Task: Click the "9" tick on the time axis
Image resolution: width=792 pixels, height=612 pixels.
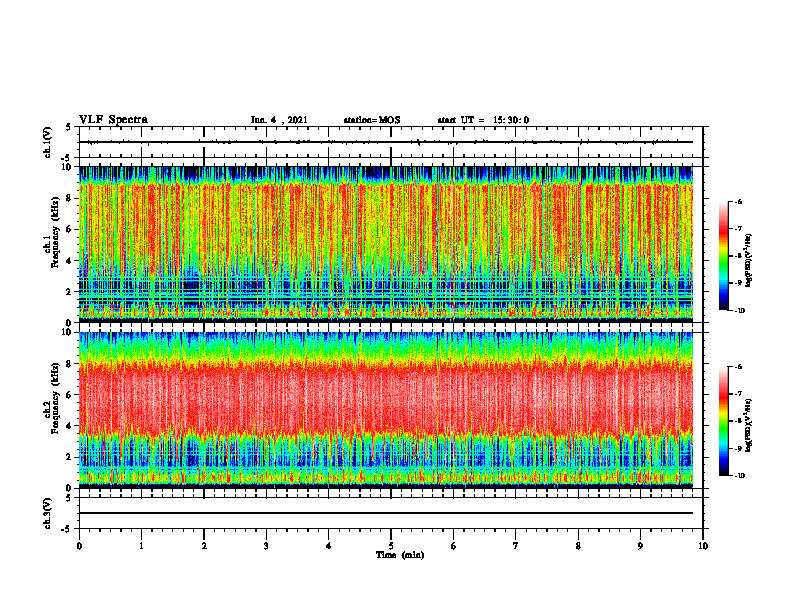Action: (x=640, y=546)
